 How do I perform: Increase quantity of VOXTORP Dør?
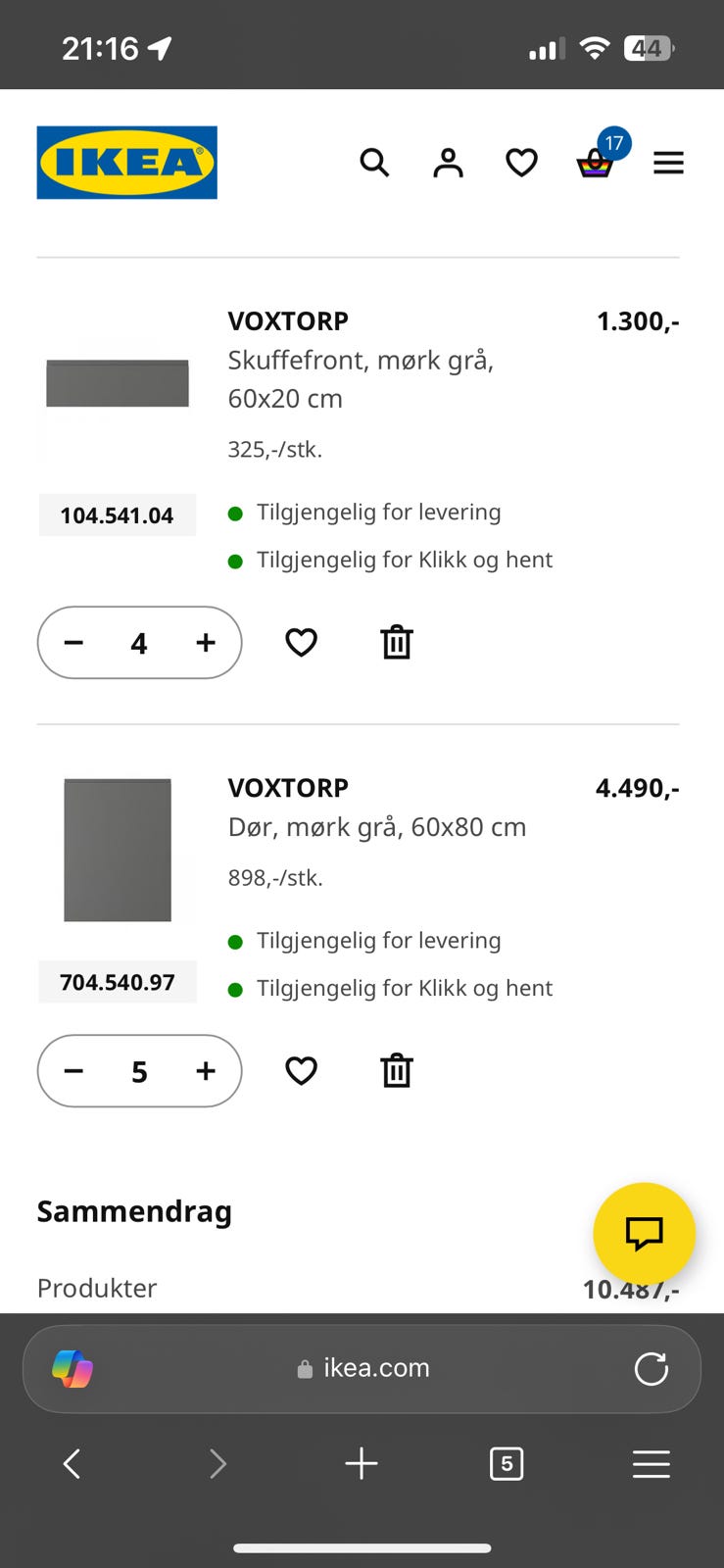pyautogui.click(x=205, y=1071)
